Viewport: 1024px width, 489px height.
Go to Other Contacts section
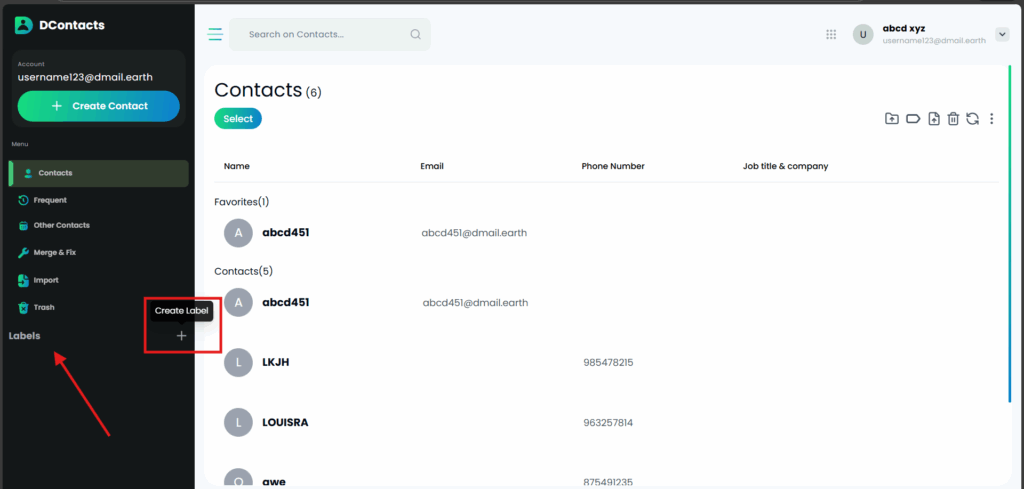(x=63, y=226)
